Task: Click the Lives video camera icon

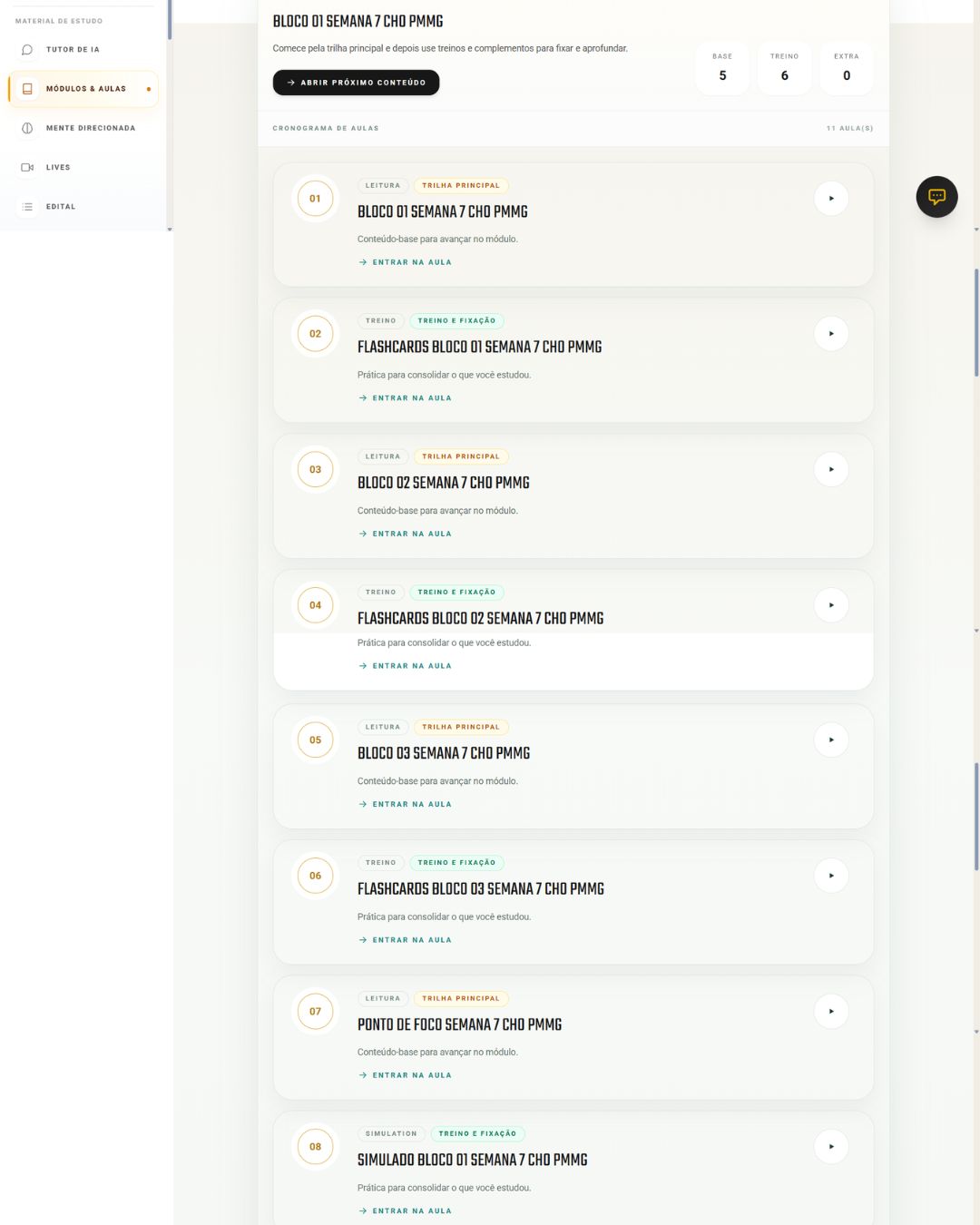Action: click(27, 167)
